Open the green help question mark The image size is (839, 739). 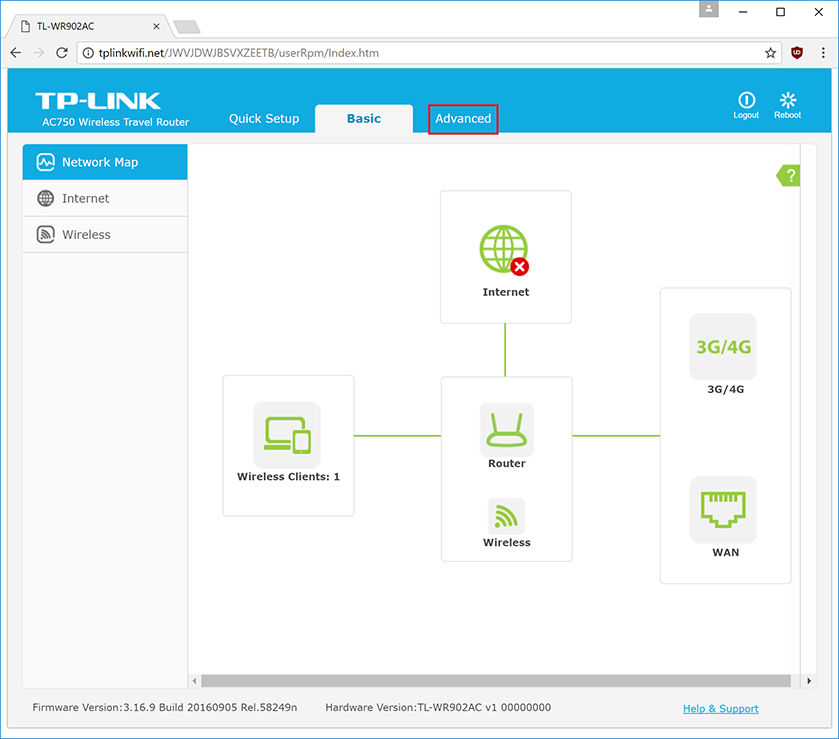coord(788,176)
